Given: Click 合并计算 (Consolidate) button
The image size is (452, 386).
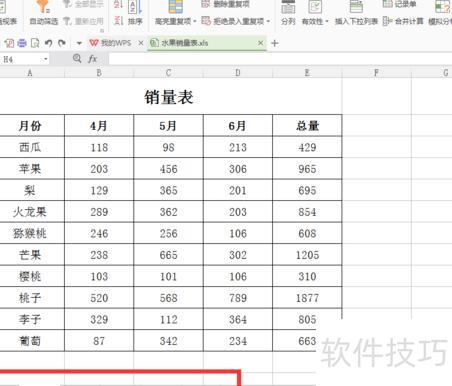Looking at the screenshot, I should pyautogui.click(x=403, y=21).
